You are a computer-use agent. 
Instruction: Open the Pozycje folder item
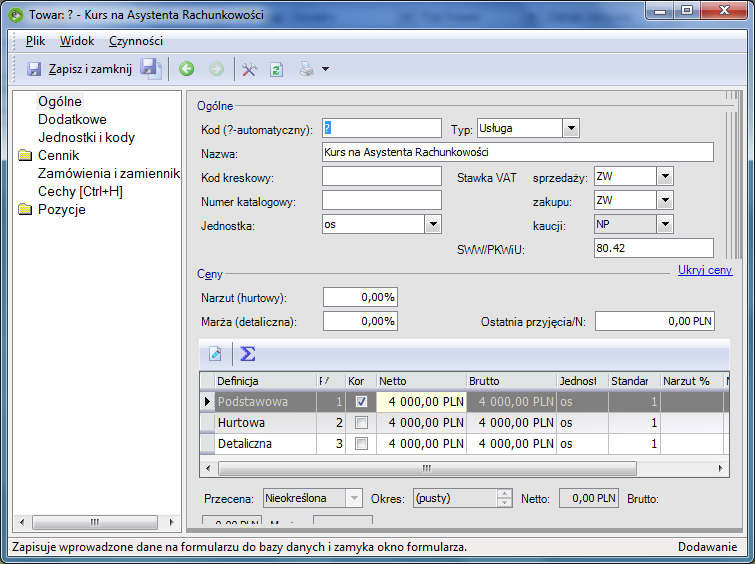click(62, 210)
